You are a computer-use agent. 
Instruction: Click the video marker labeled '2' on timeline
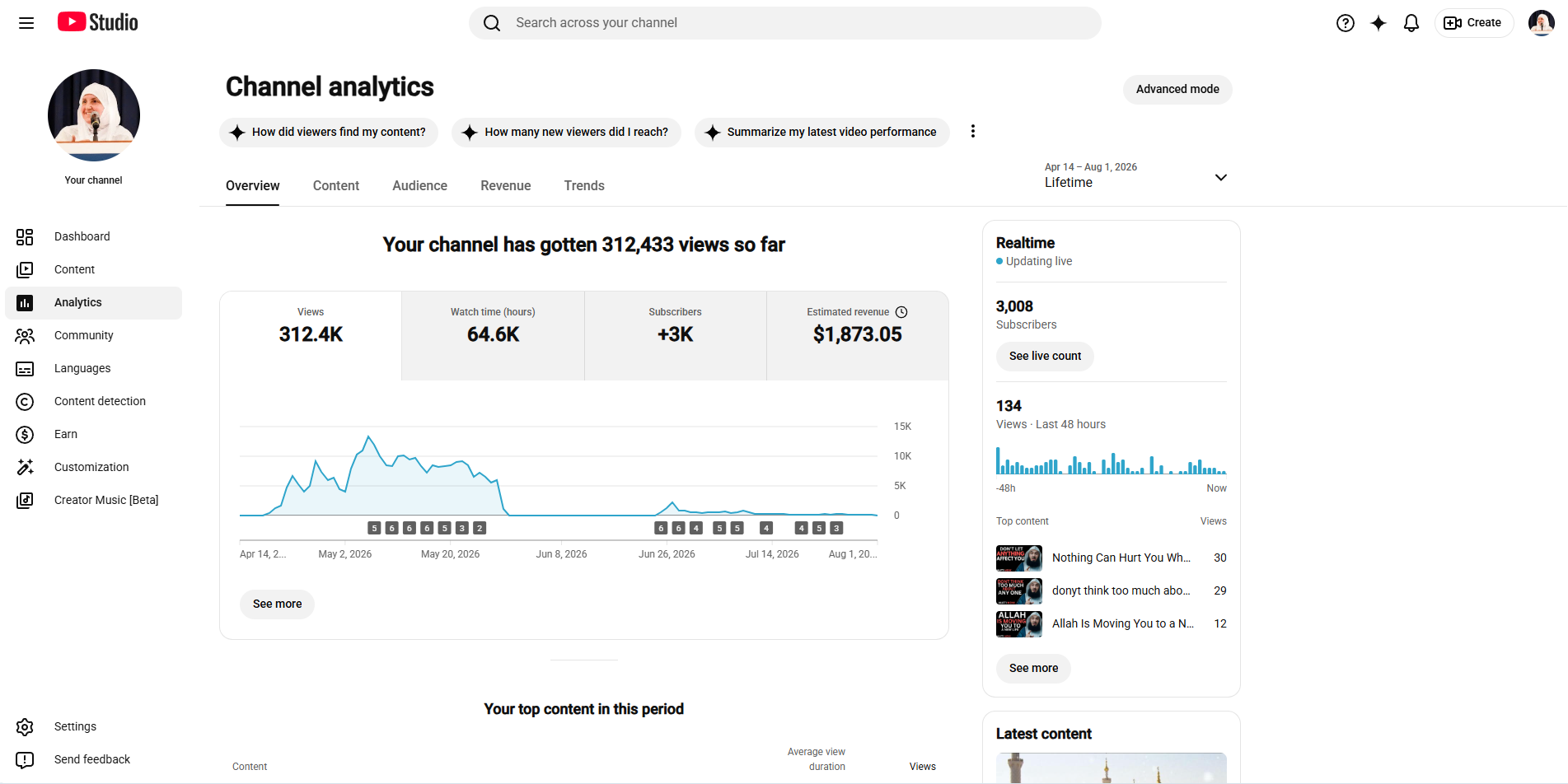(x=480, y=529)
